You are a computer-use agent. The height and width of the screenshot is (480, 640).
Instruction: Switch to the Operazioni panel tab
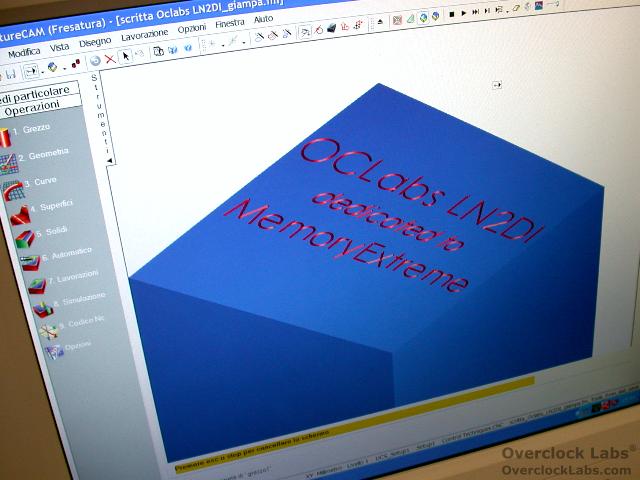[x=32, y=109]
